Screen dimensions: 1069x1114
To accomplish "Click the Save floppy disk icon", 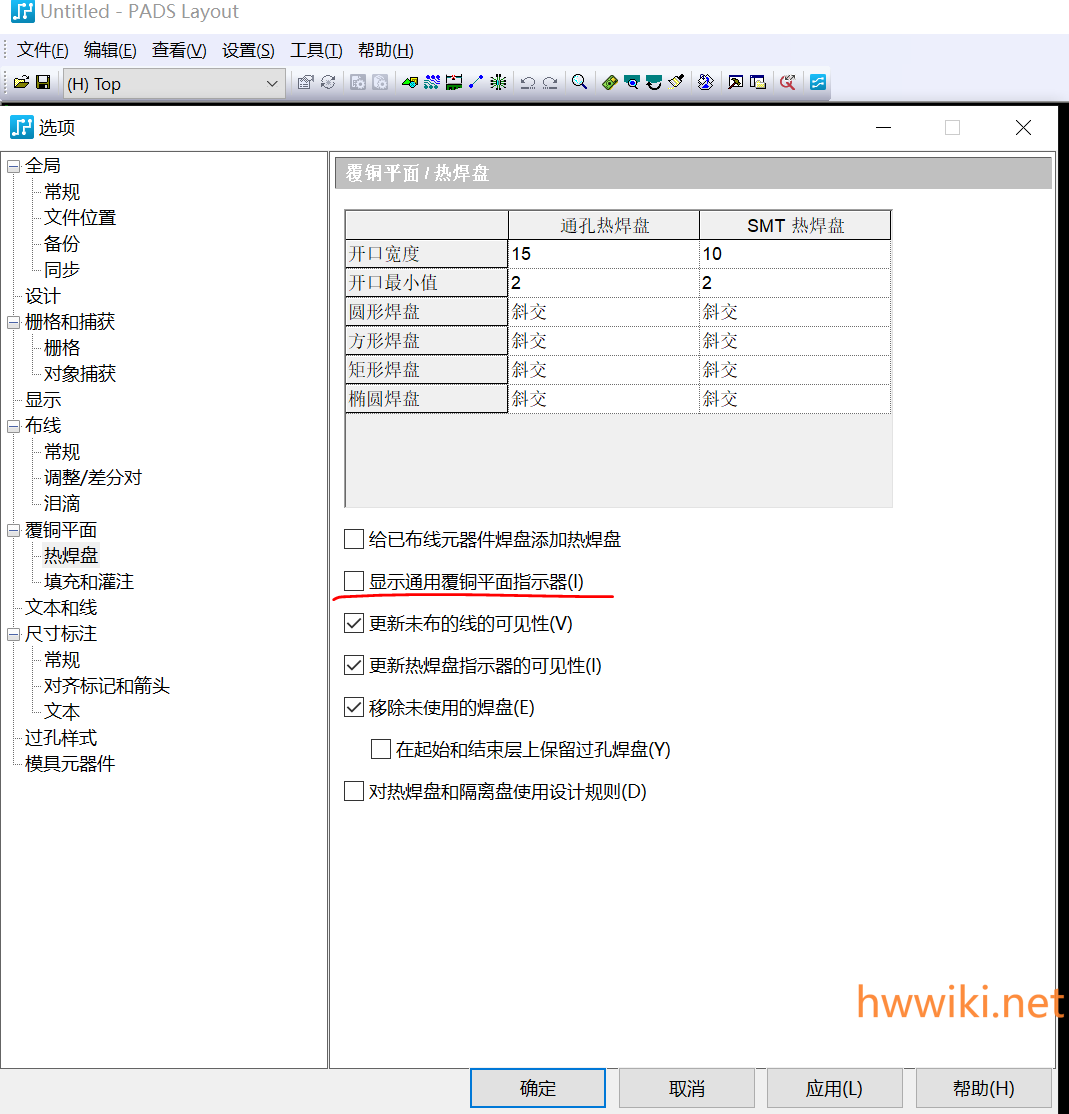I will coord(43,82).
